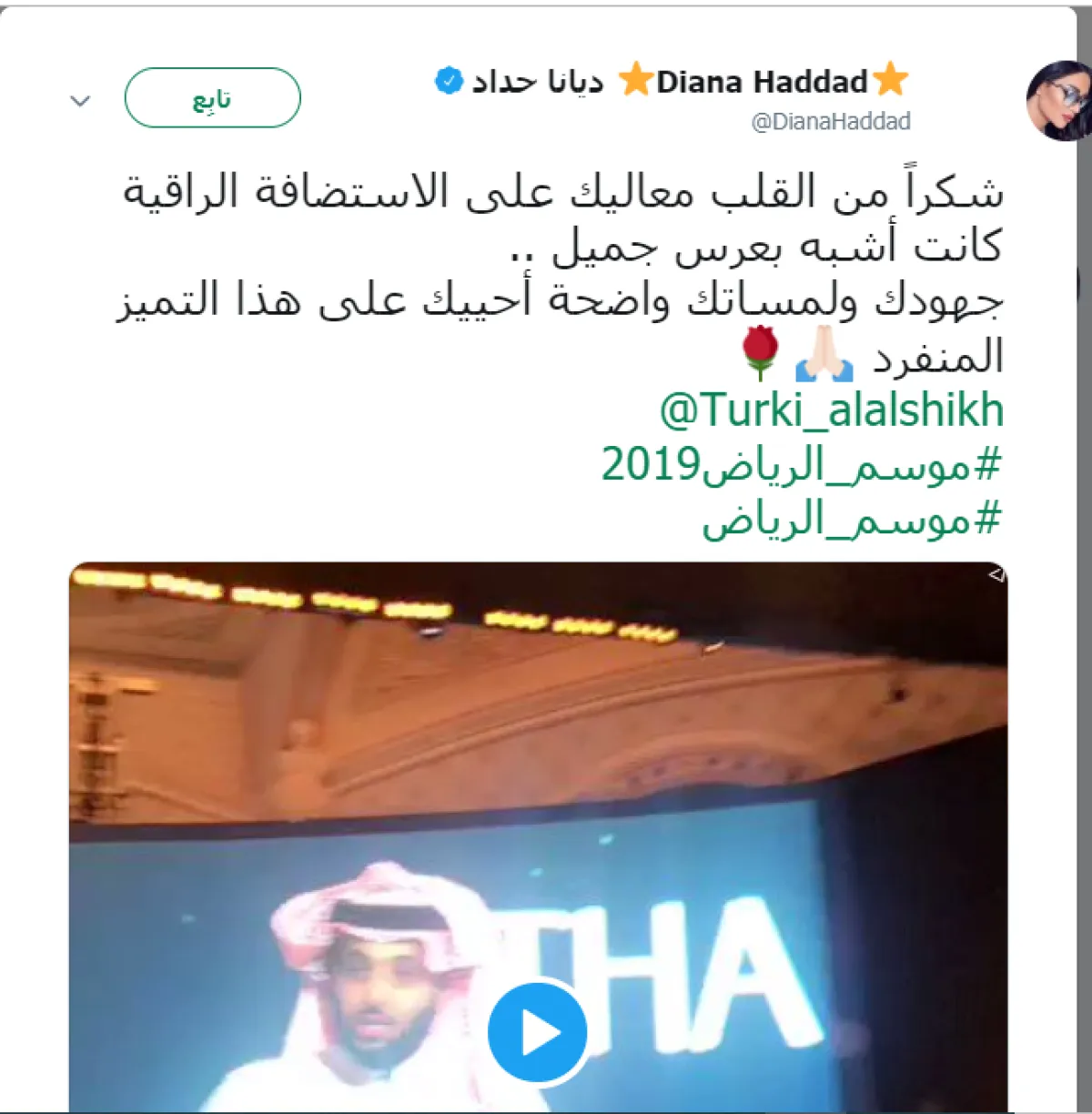Open Diana Haddad's profile avatar

pos(1058,100)
